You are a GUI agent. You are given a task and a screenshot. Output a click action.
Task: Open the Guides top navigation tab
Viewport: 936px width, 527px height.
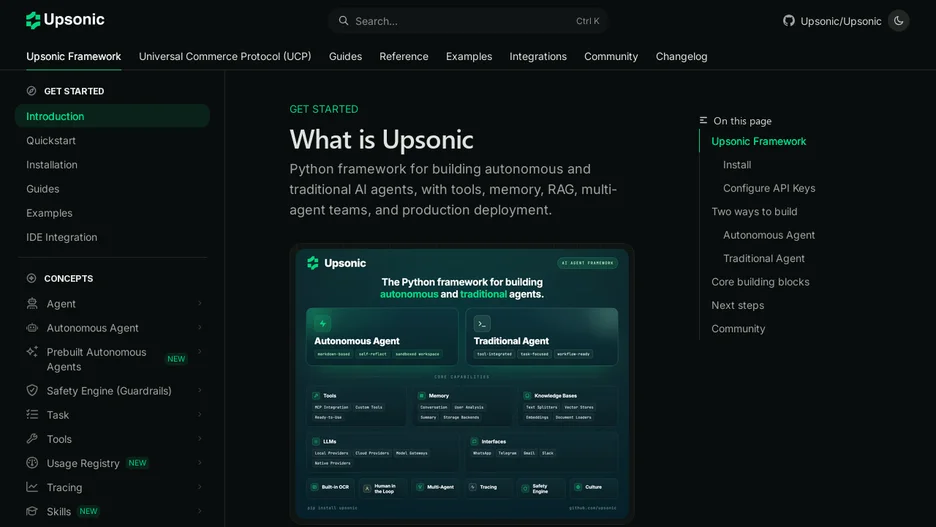[345, 56]
